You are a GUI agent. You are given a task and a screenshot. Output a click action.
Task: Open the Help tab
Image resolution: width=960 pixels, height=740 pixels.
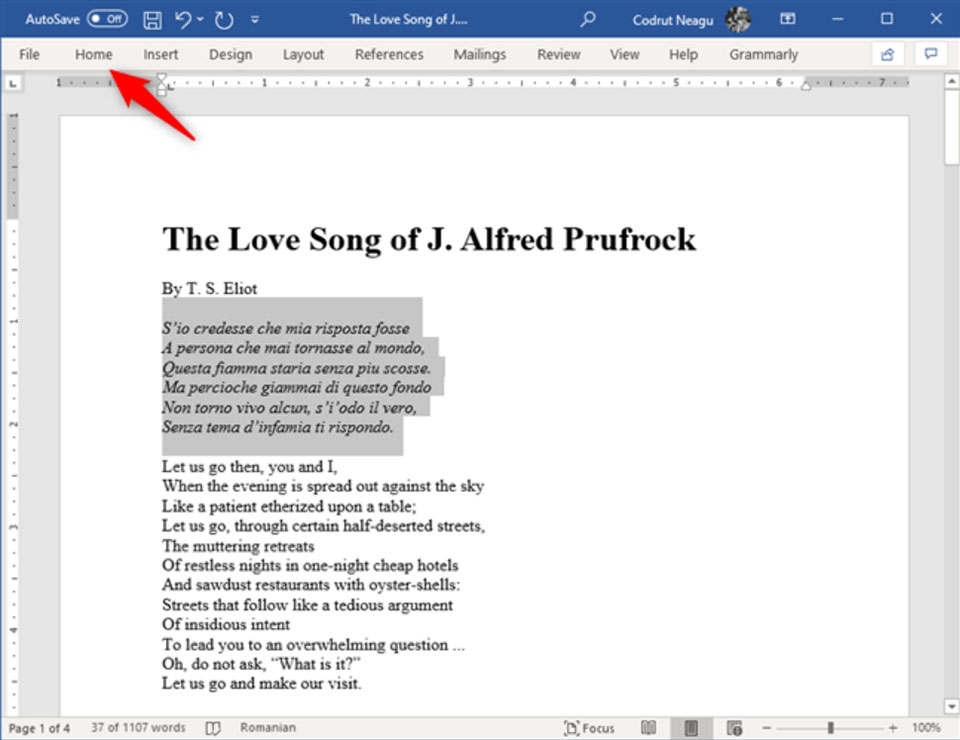pos(683,54)
